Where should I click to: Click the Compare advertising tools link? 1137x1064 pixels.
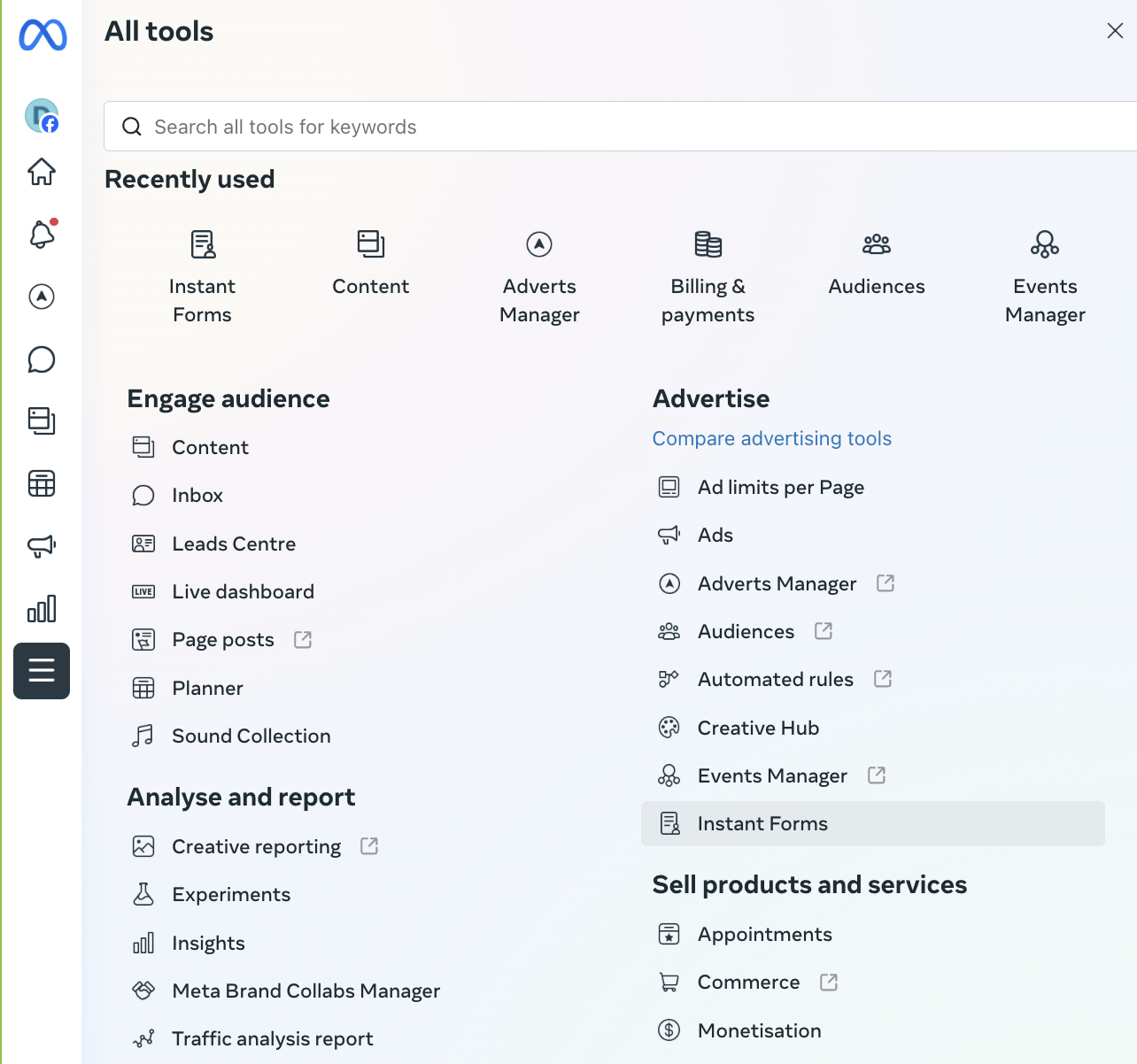tap(771, 439)
